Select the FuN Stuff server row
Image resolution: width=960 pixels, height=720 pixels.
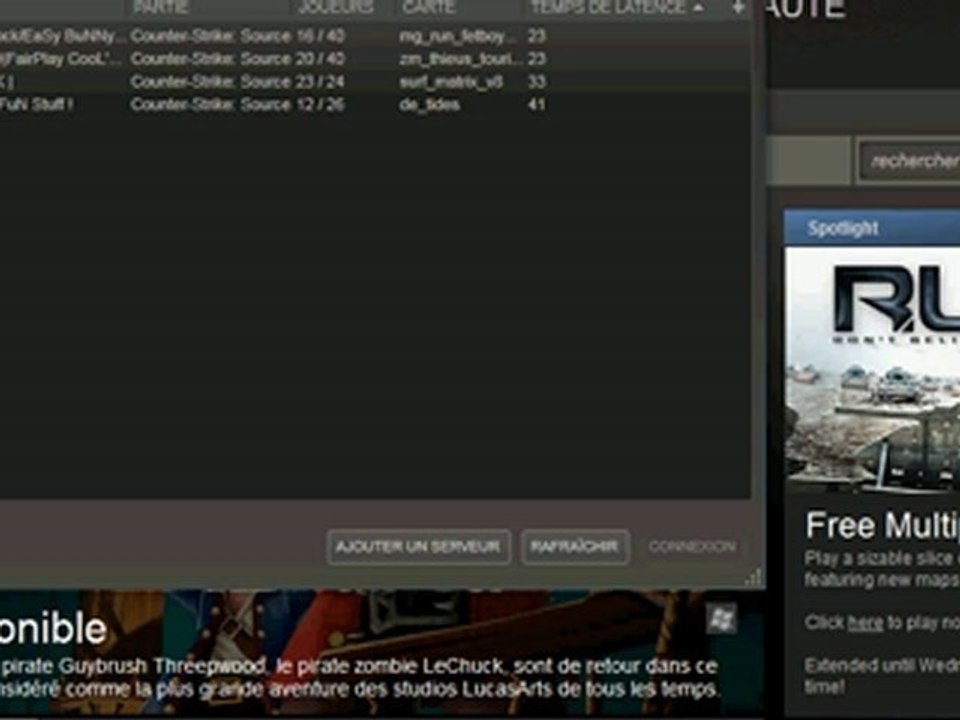375,105
